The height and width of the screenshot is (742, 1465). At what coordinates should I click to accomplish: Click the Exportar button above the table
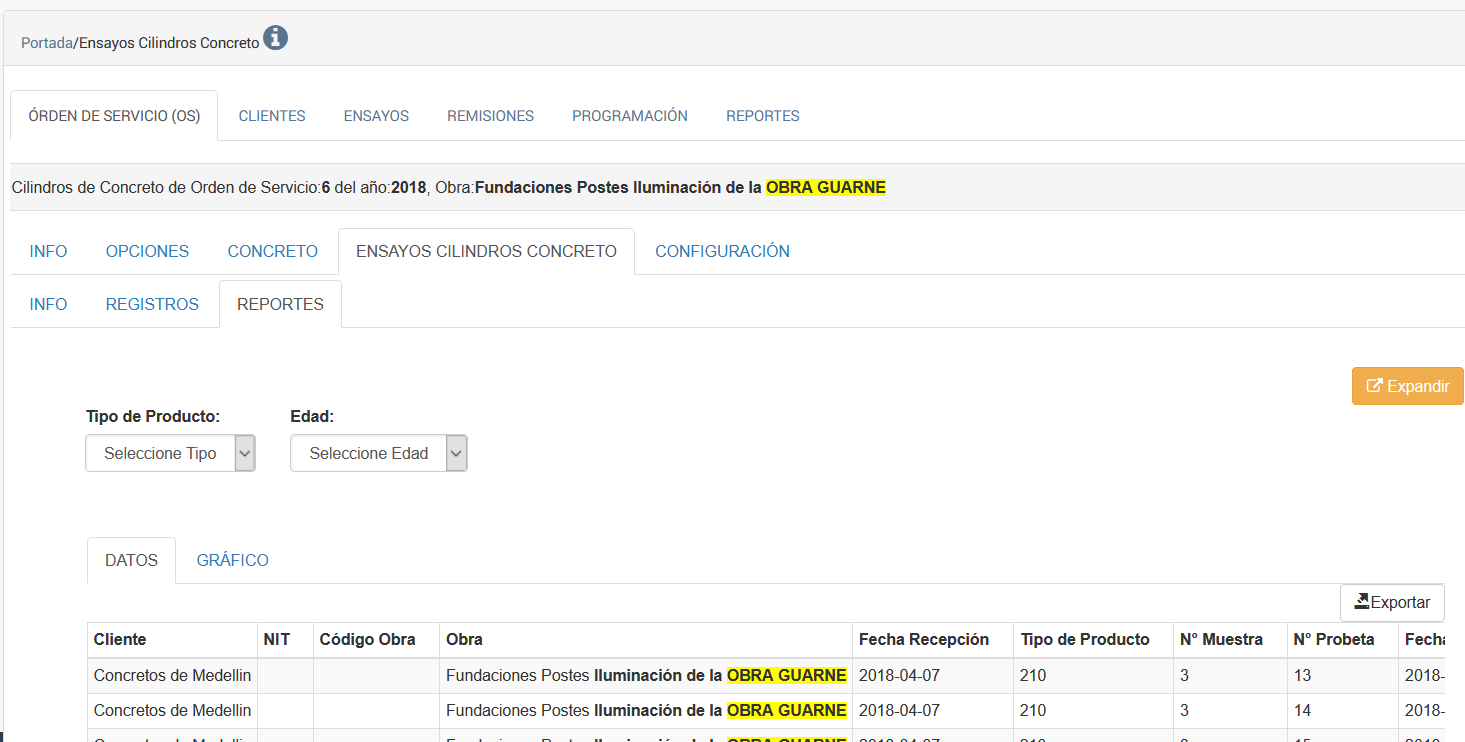[1392, 602]
